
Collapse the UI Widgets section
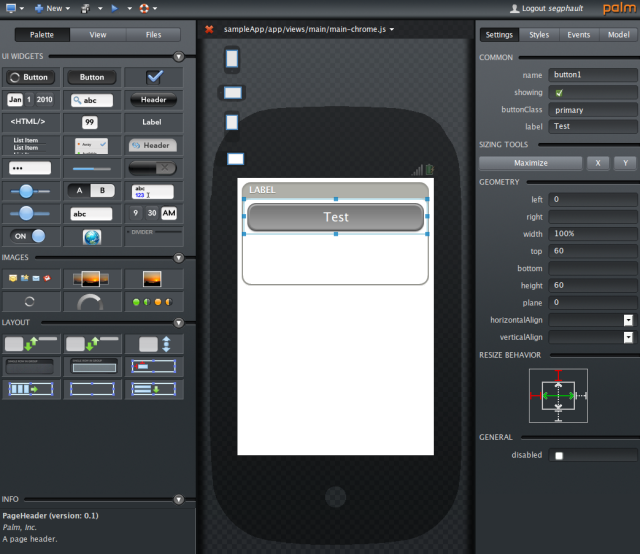pyautogui.click(x=179, y=56)
